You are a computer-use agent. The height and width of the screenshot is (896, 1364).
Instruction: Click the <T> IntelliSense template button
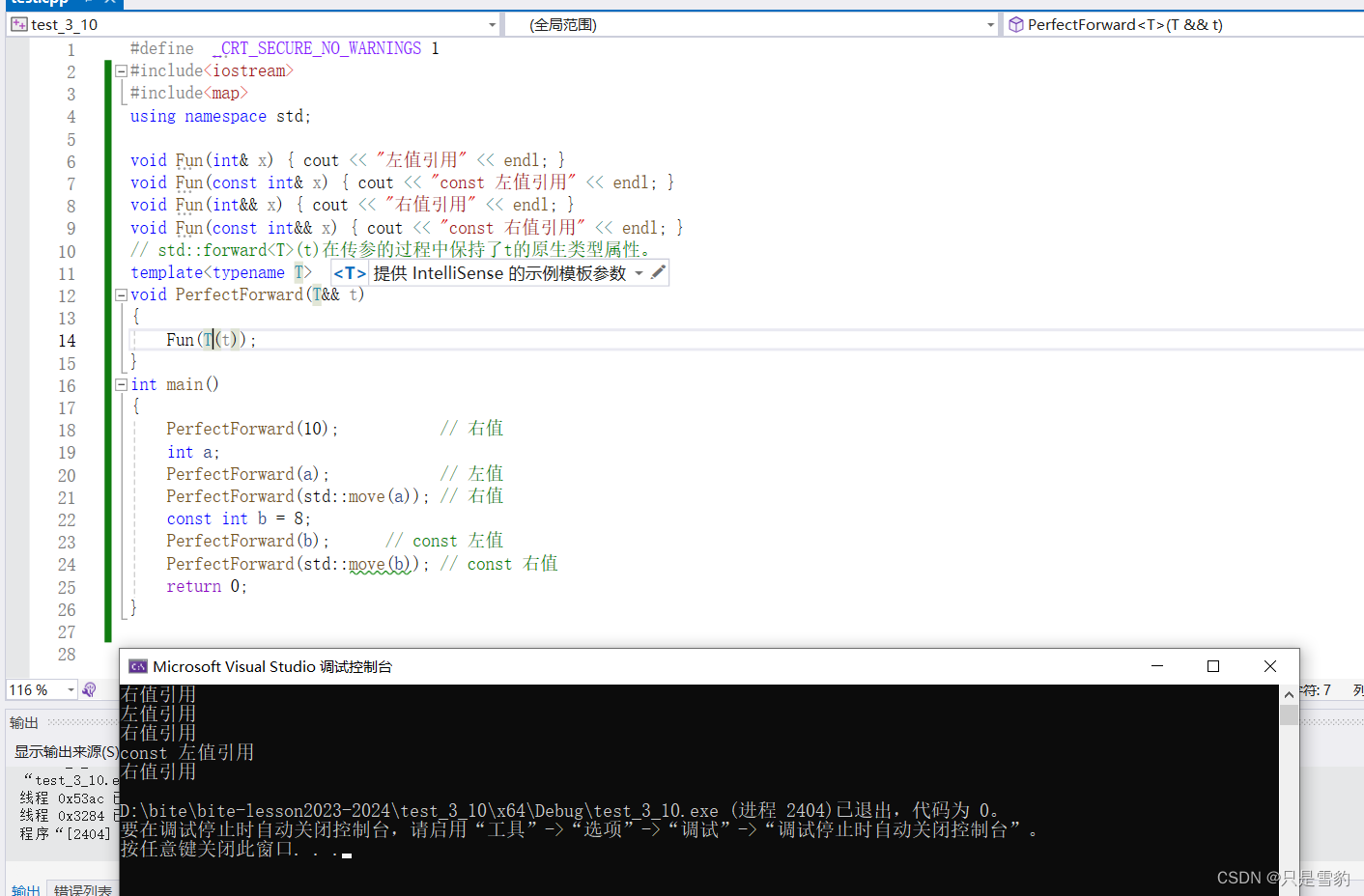[350, 273]
